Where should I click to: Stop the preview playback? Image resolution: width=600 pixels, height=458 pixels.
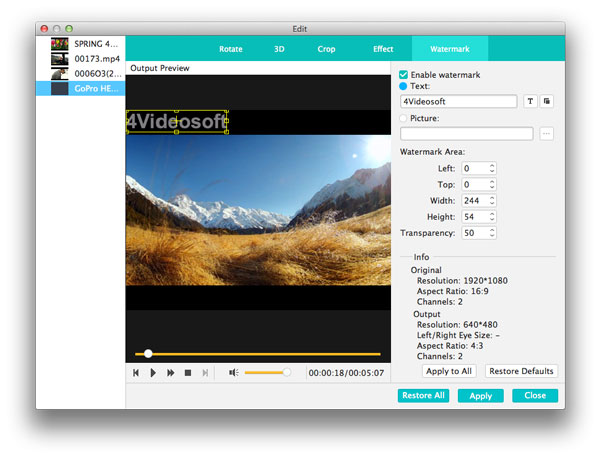pos(188,373)
